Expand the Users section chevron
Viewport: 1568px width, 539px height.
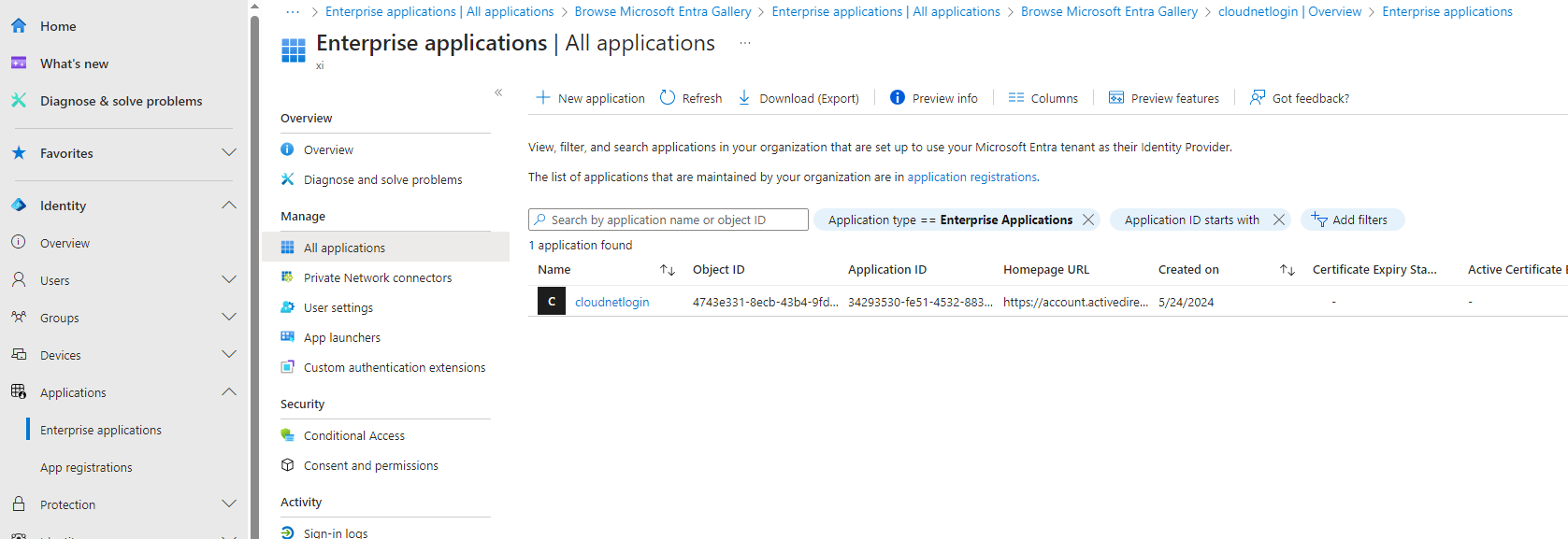229,279
